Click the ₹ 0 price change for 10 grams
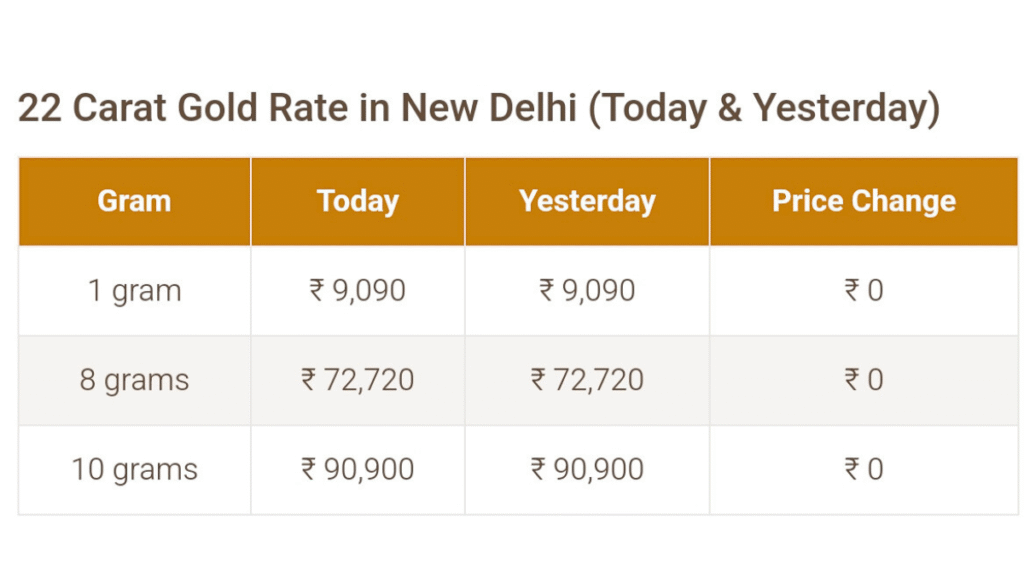This screenshot has height=576, width=1024. [864, 470]
